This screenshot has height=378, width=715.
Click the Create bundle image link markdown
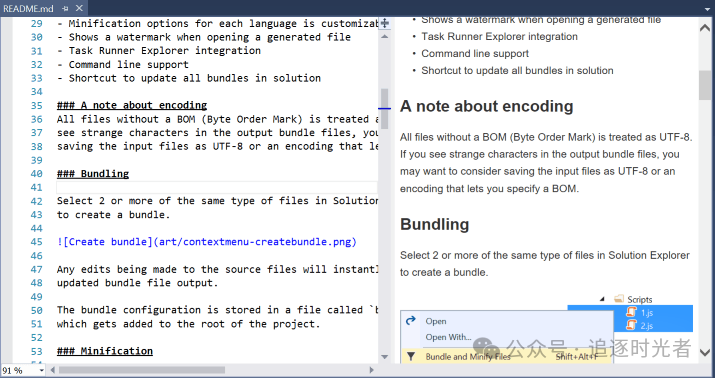click(x=207, y=242)
